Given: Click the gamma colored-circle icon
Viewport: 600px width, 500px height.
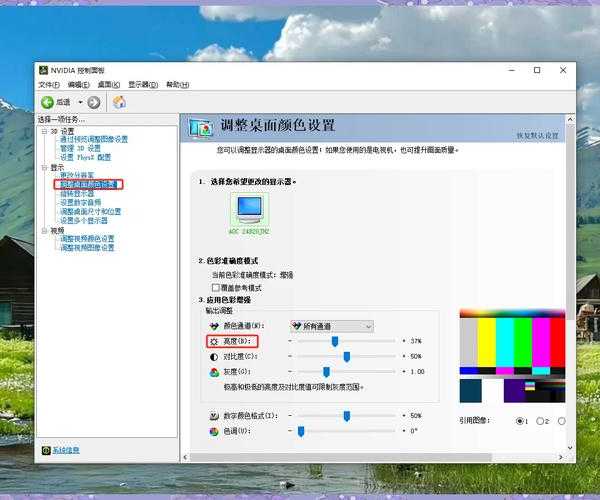Looking at the screenshot, I should pos(214,372).
